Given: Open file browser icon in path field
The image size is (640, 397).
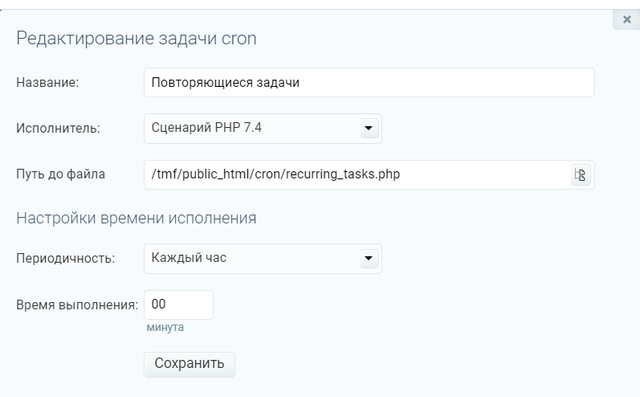Looking at the screenshot, I should pos(580,175).
